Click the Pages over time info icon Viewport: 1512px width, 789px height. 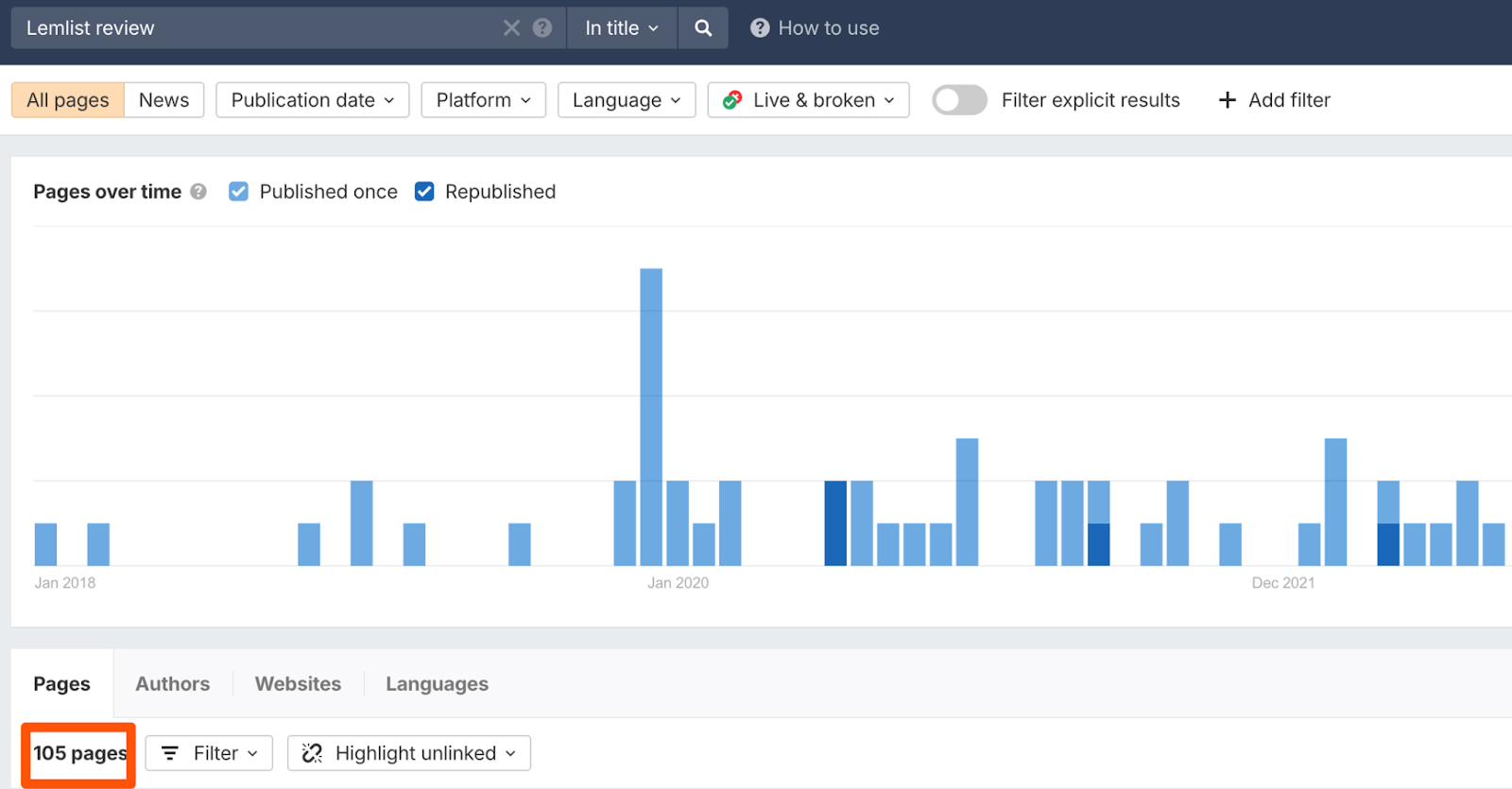198,192
